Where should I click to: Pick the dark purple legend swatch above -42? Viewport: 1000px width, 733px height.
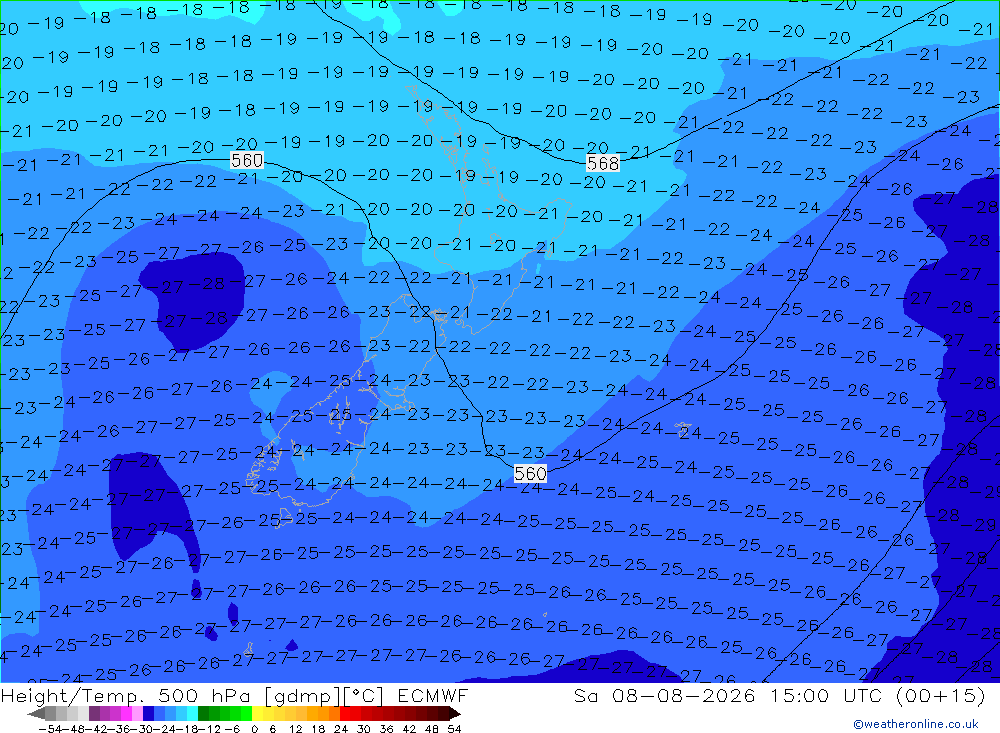pyautogui.click(x=94, y=714)
